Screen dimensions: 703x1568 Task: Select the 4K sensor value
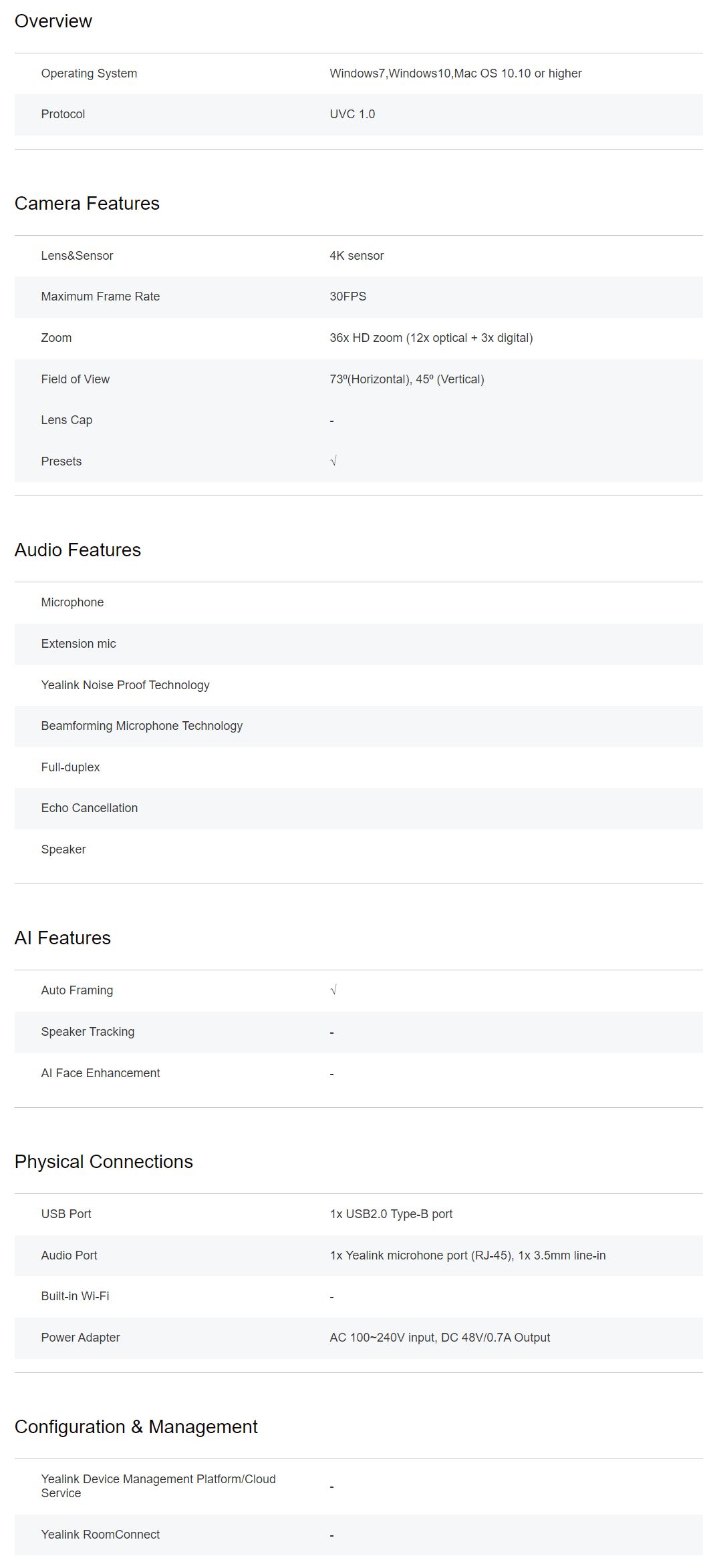click(x=356, y=256)
